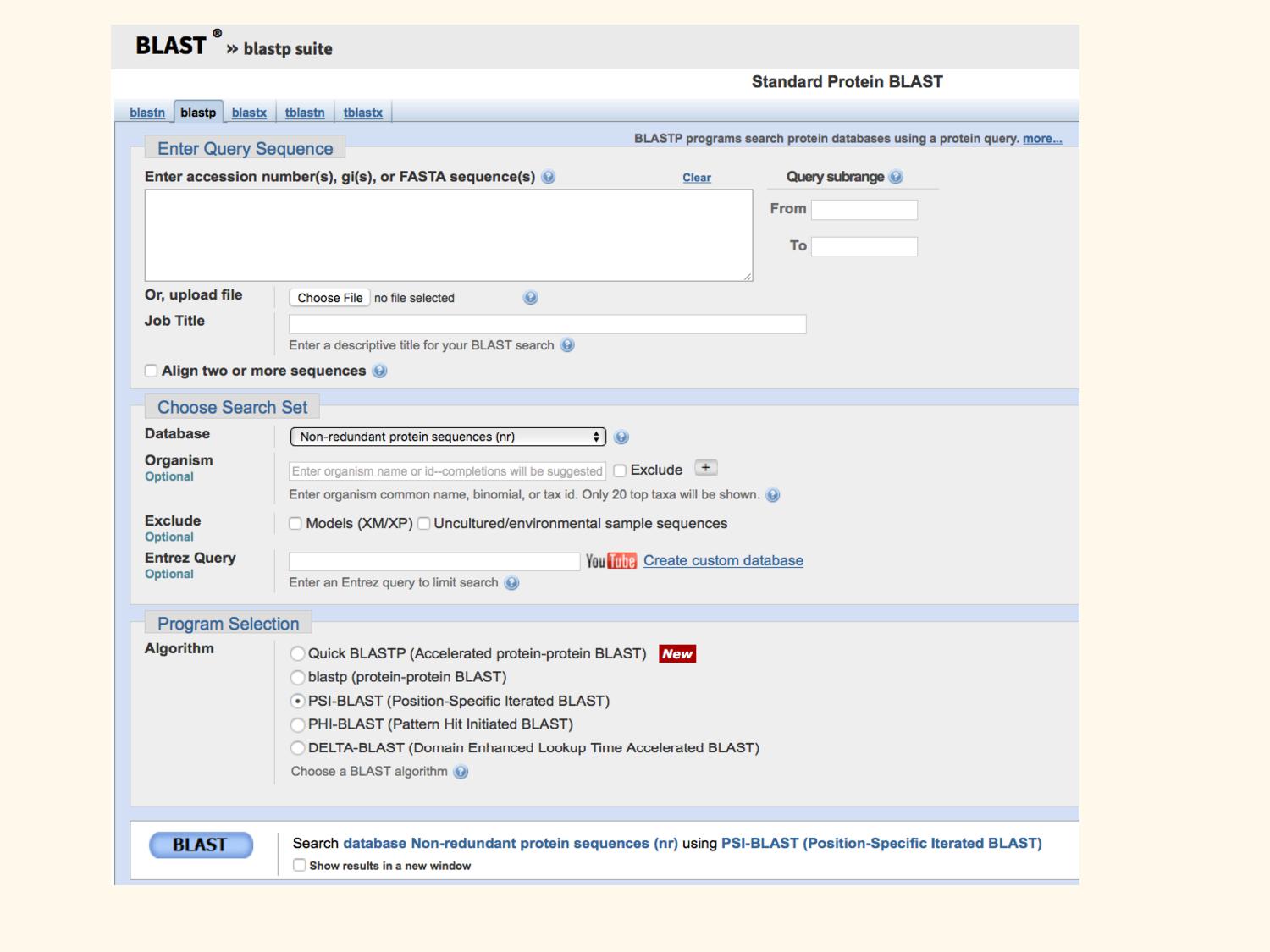Select the blastp tab
1270x952 pixels.
(198, 113)
